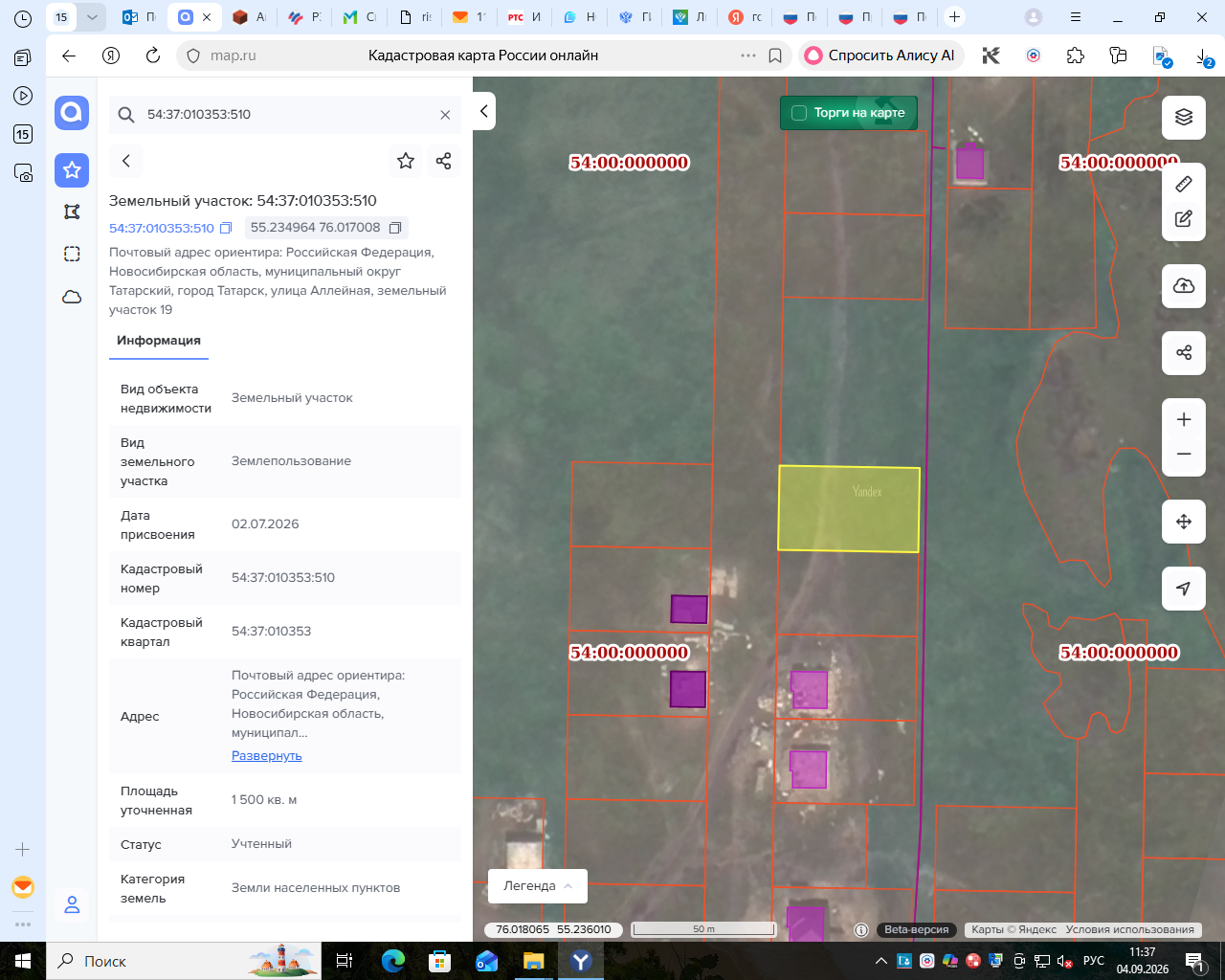1225x980 pixels.
Task: Open the map layers button
Action: (x=1184, y=118)
